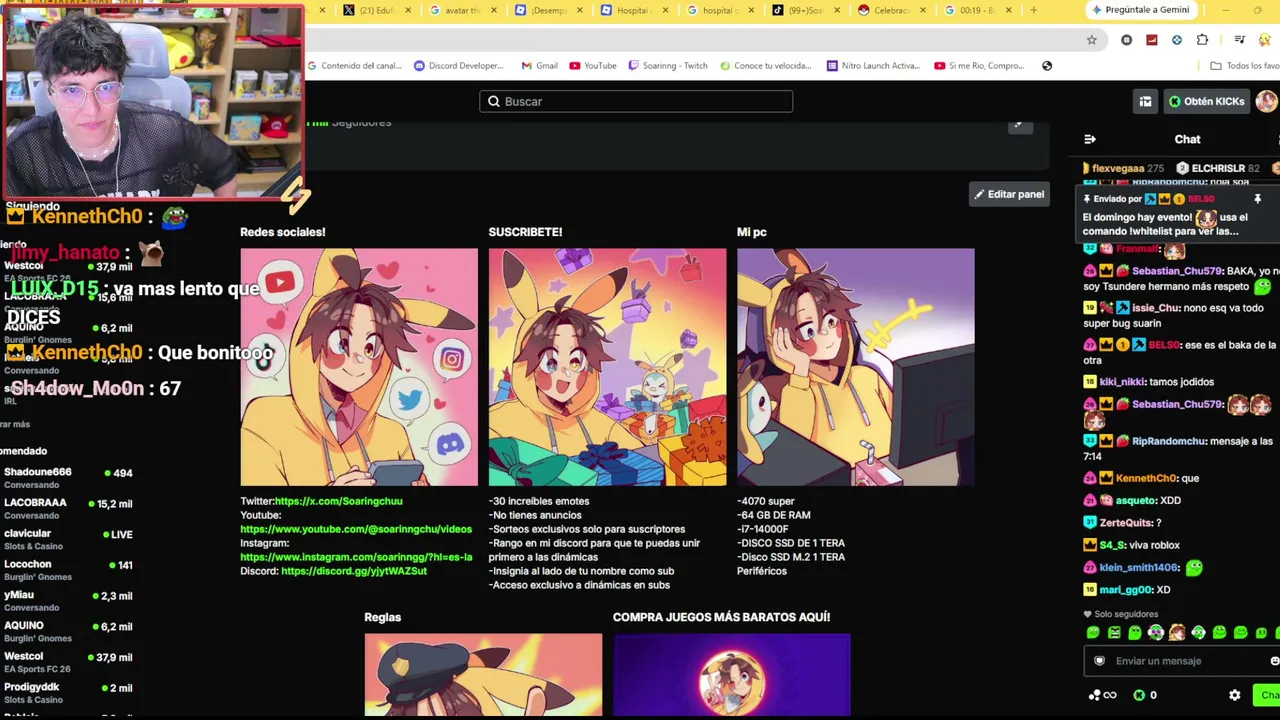This screenshot has height=720, width=1280.
Task: Open the Kick dashboard grid icon
Action: (1145, 101)
